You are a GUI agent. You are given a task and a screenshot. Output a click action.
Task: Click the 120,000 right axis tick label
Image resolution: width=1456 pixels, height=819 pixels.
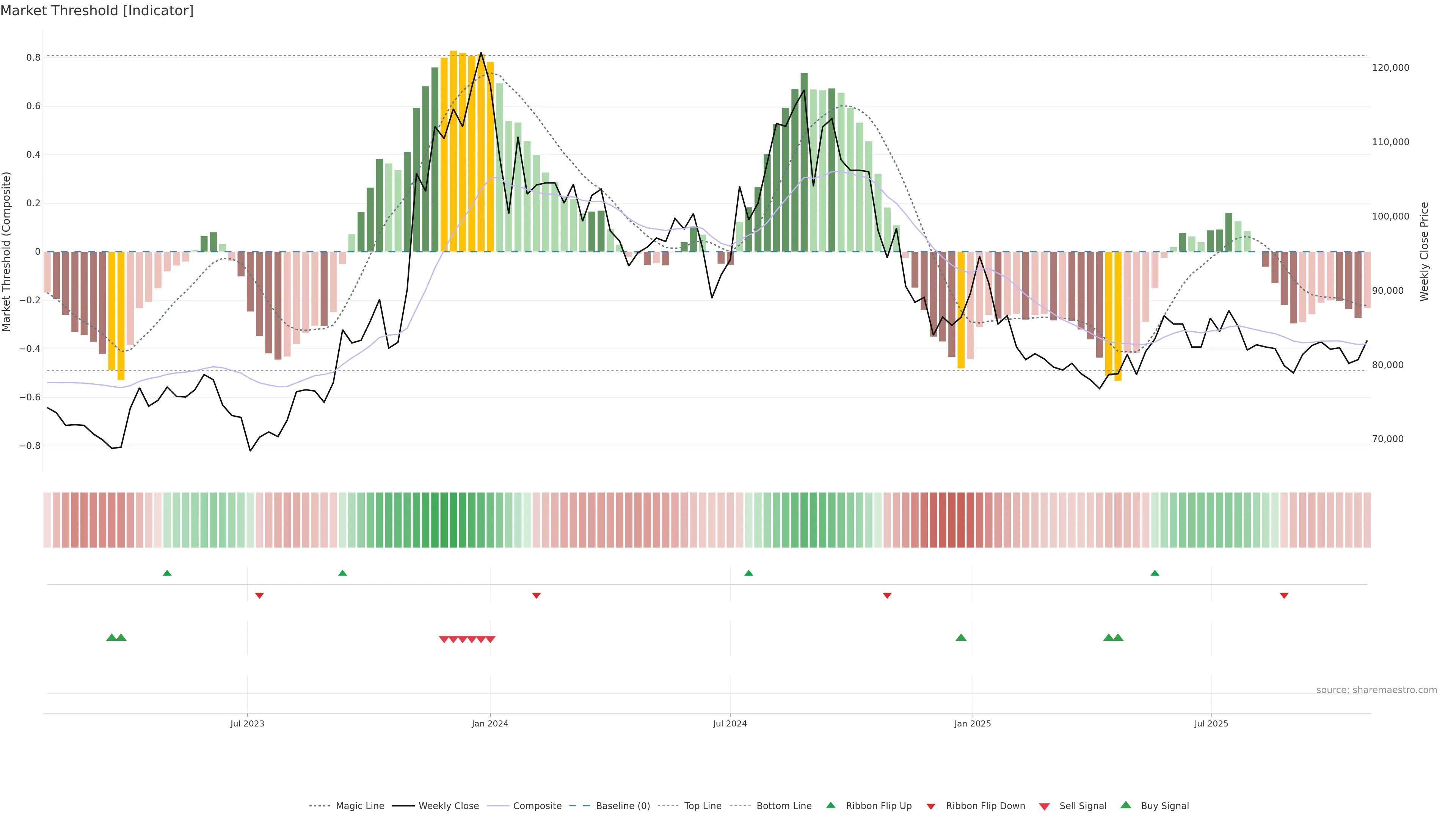click(x=1390, y=68)
